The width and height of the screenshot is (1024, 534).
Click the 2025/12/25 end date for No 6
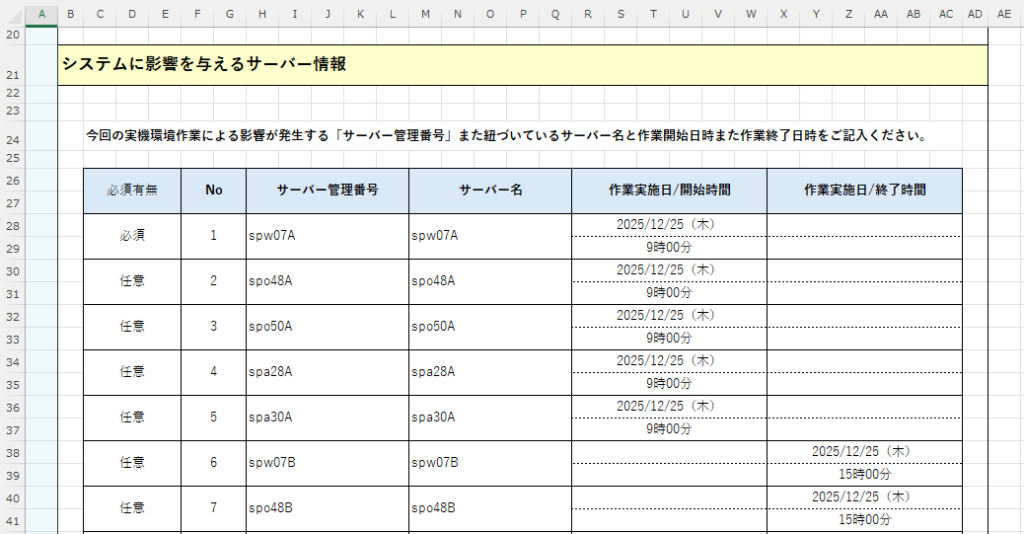[x=864, y=451]
